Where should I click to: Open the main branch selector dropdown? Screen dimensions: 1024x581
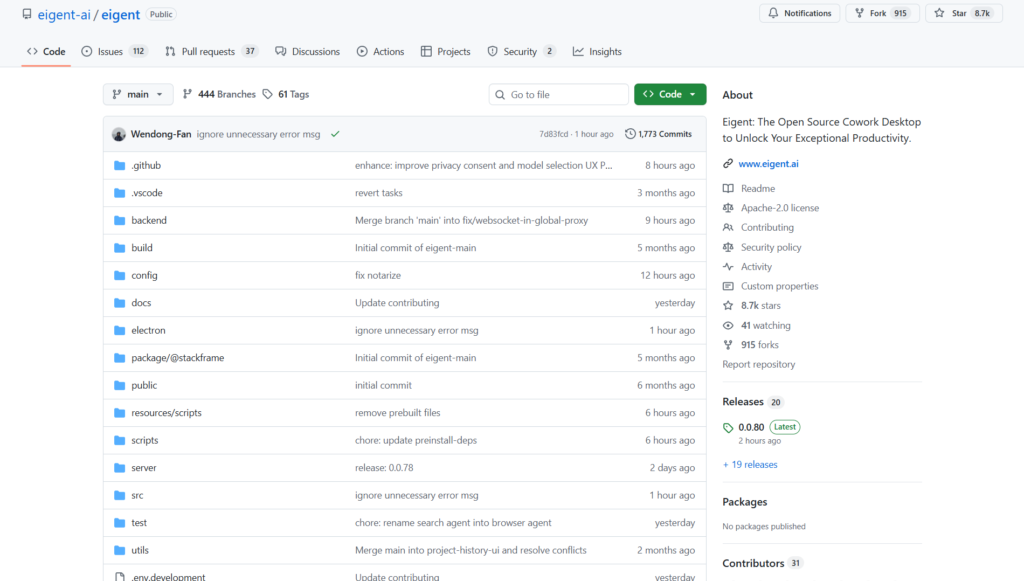(x=138, y=94)
